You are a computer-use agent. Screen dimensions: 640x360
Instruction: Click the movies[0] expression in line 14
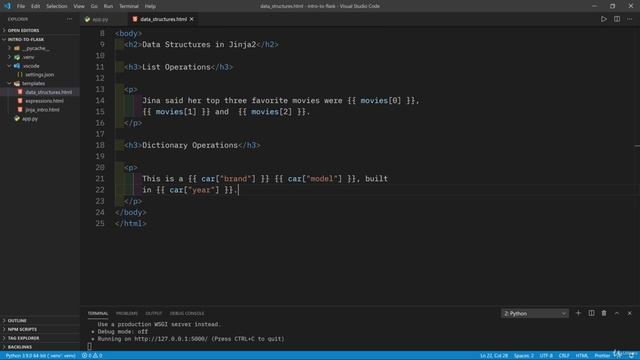point(381,100)
